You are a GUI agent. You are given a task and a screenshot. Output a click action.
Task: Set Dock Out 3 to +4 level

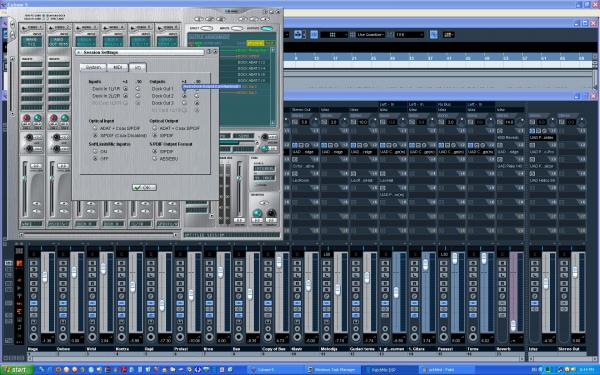coord(184,103)
